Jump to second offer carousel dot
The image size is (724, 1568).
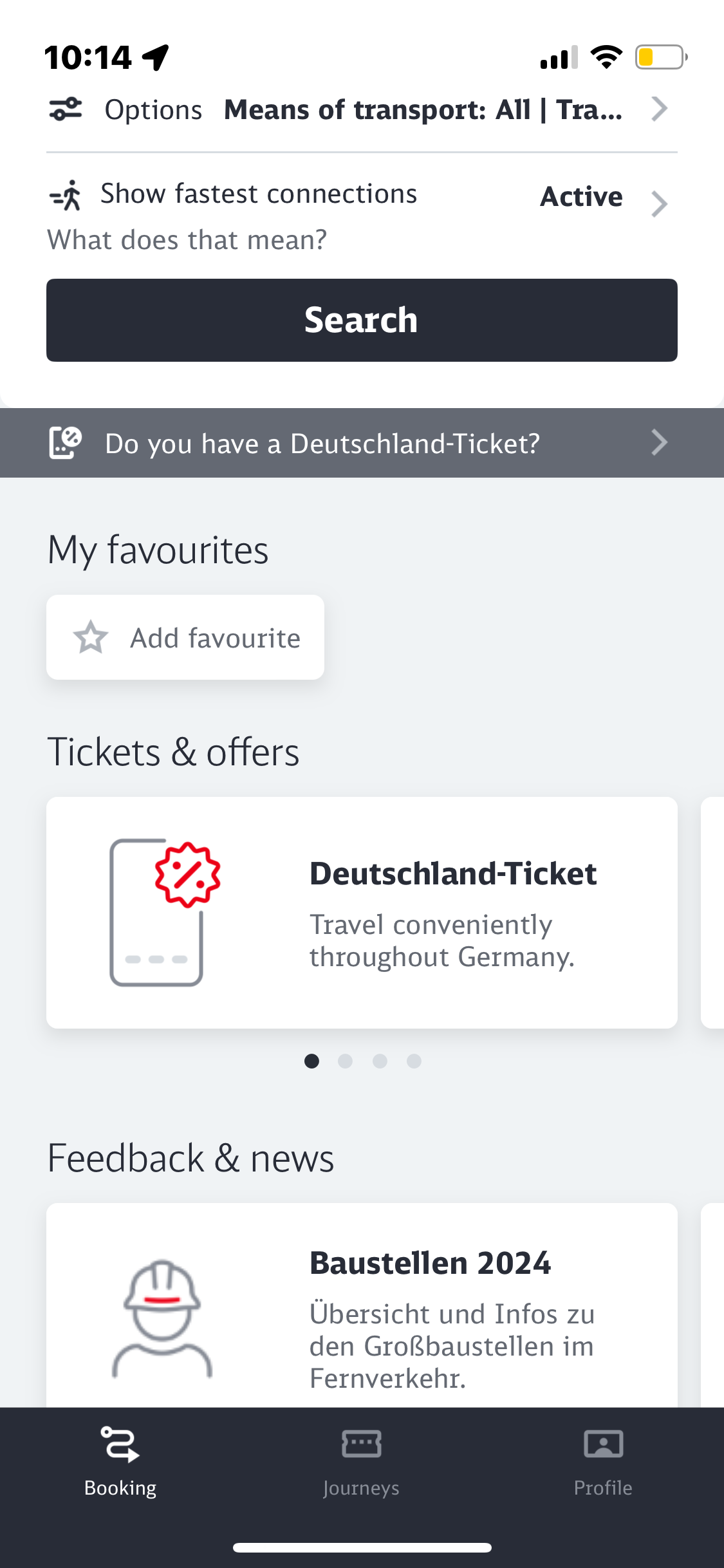pos(346,1061)
